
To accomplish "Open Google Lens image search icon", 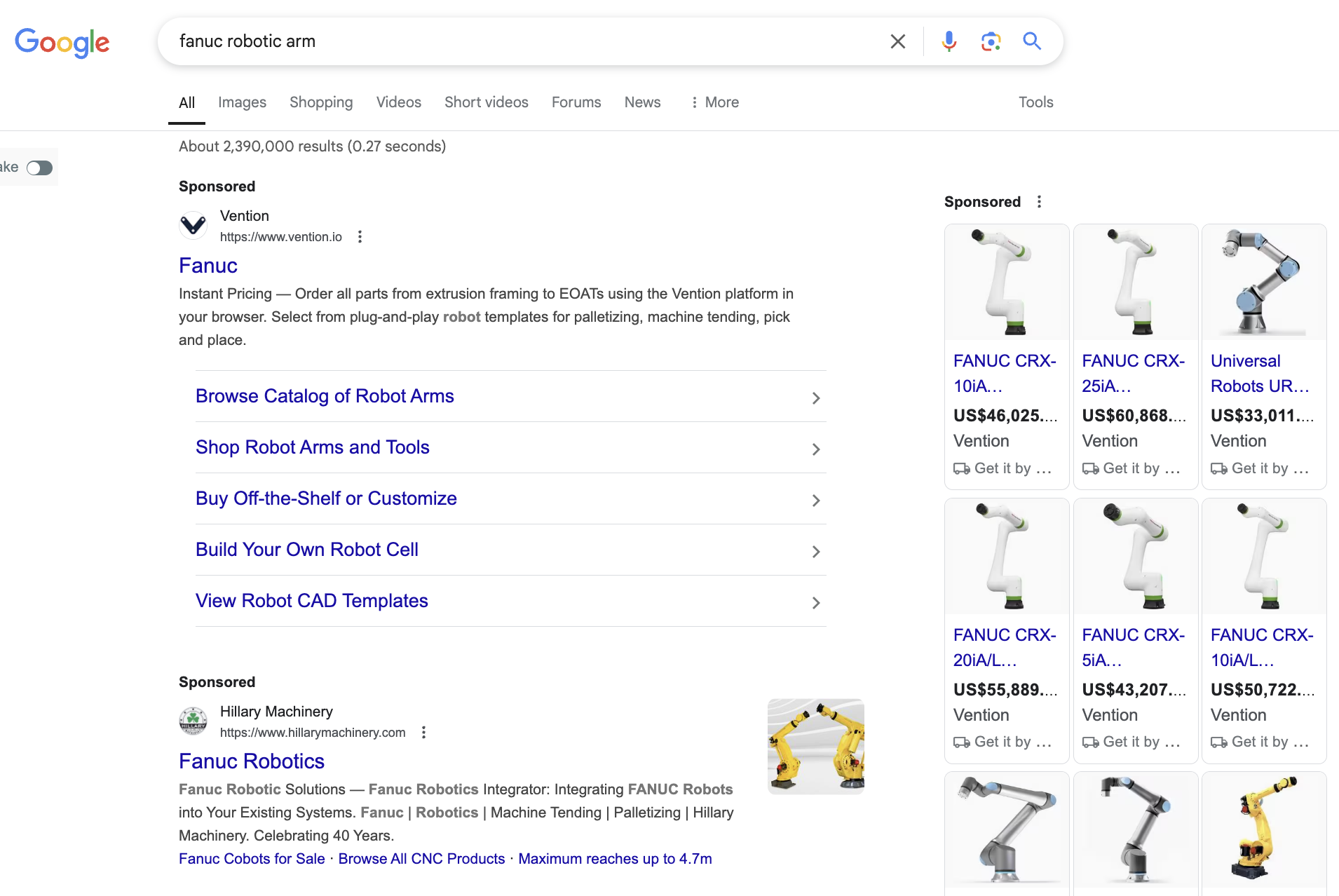I will [x=991, y=41].
